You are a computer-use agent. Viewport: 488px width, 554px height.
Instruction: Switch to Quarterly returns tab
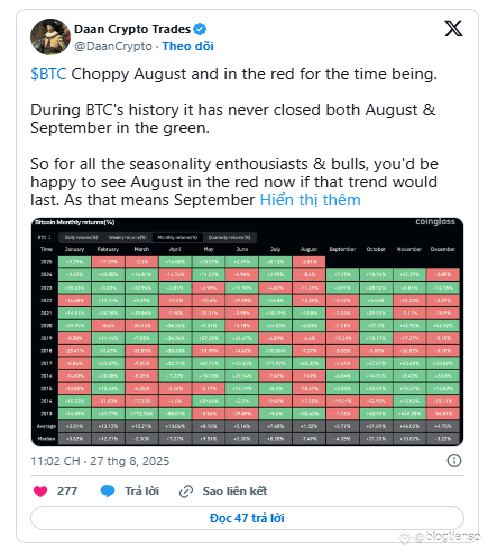229,237
